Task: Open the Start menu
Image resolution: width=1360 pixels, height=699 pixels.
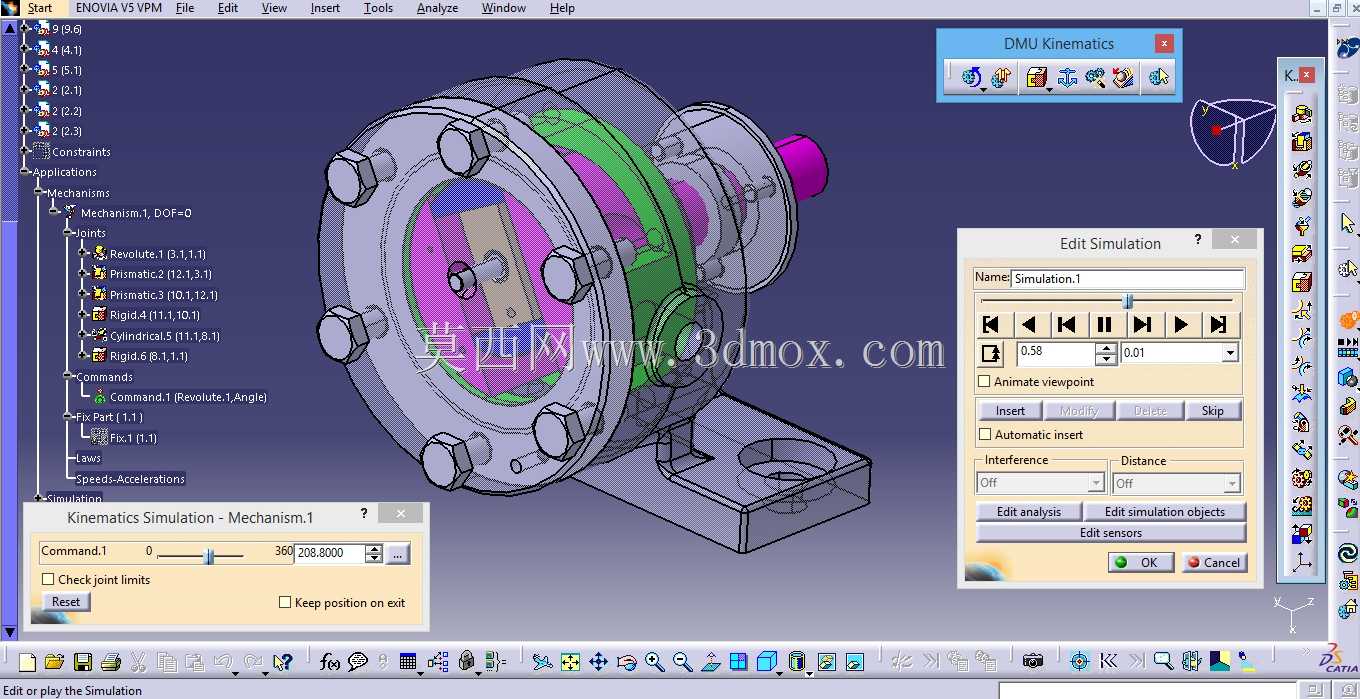Action: [40, 8]
